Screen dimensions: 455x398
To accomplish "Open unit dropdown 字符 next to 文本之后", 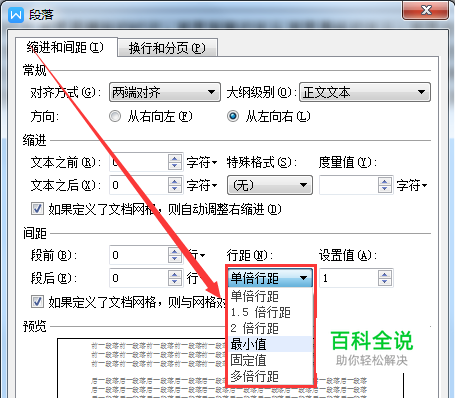I will coord(202,185).
